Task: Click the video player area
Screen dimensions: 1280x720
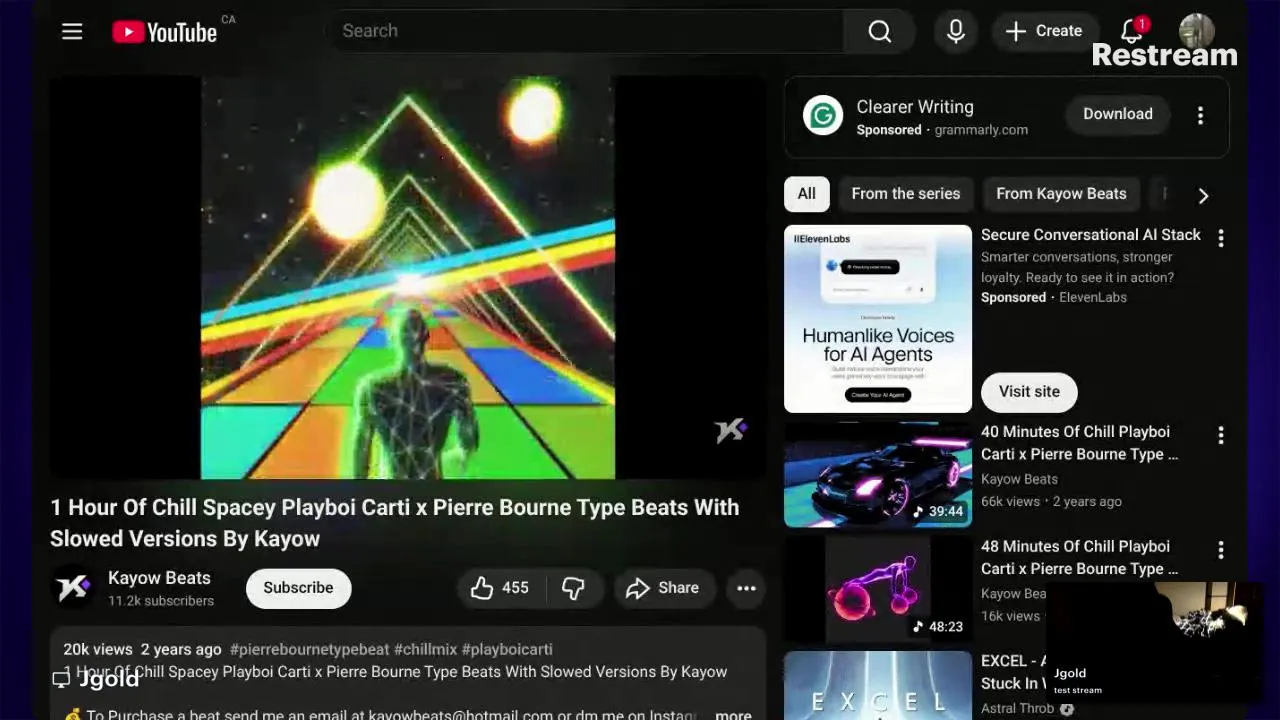Action: pos(408,278)
